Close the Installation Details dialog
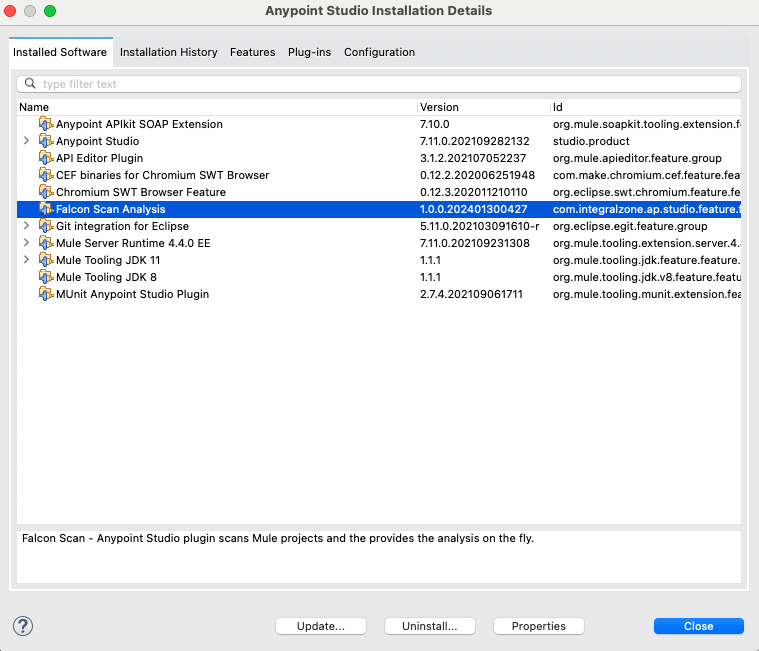The image size is (759, 651). click(x=698, y=626)
